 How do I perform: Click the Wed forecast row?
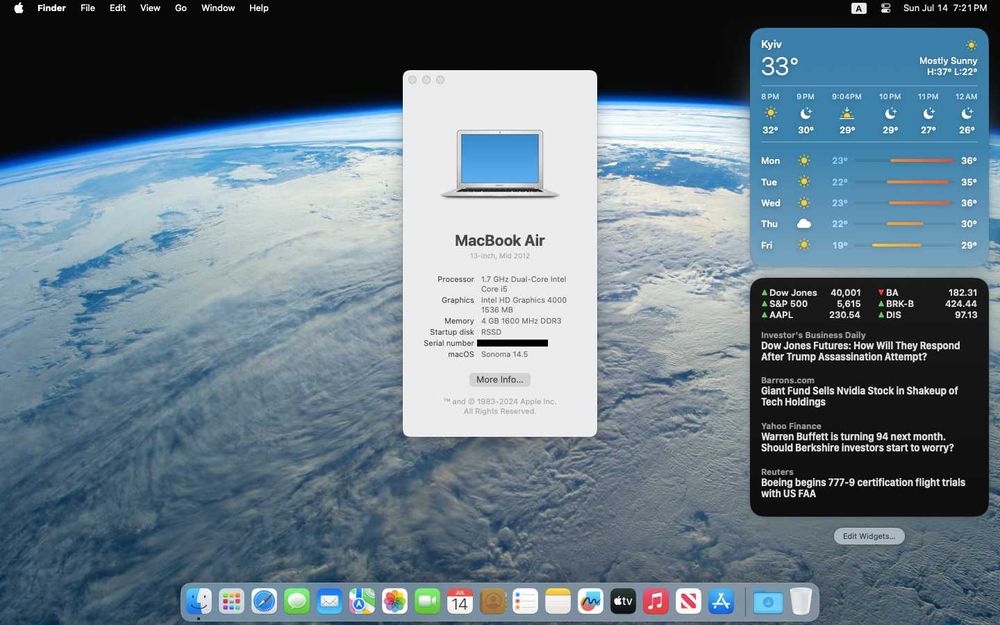click(x=869, y=203)
